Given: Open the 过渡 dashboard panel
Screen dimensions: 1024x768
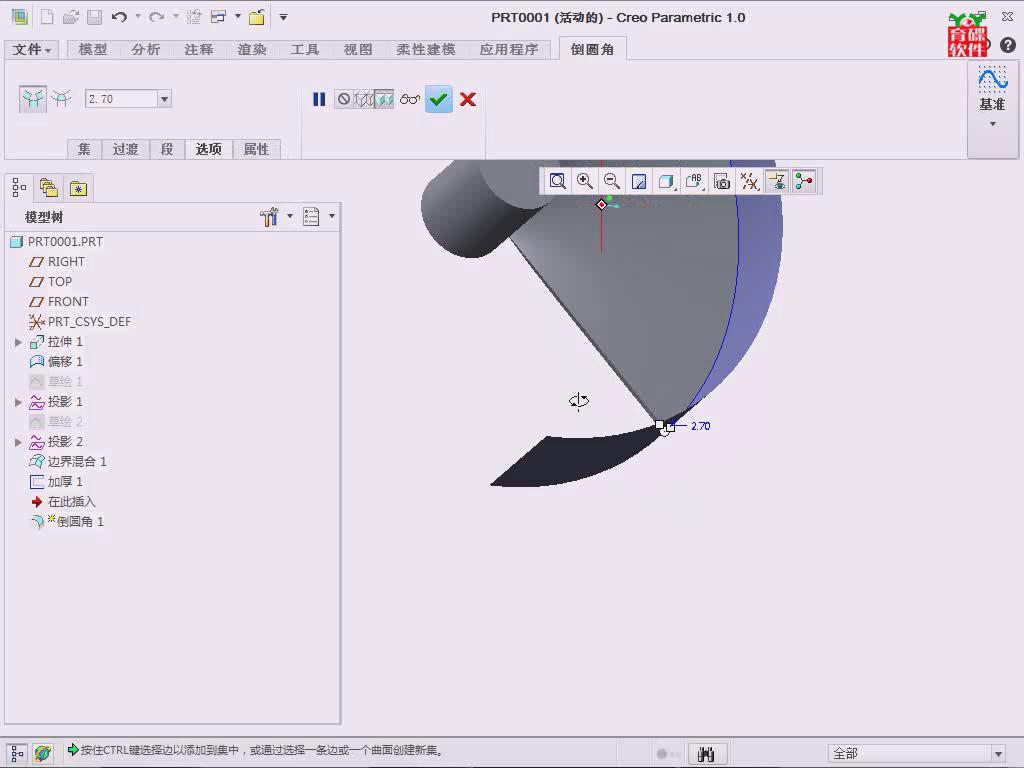Looking at the screenshot, I should tap(125, 150).
